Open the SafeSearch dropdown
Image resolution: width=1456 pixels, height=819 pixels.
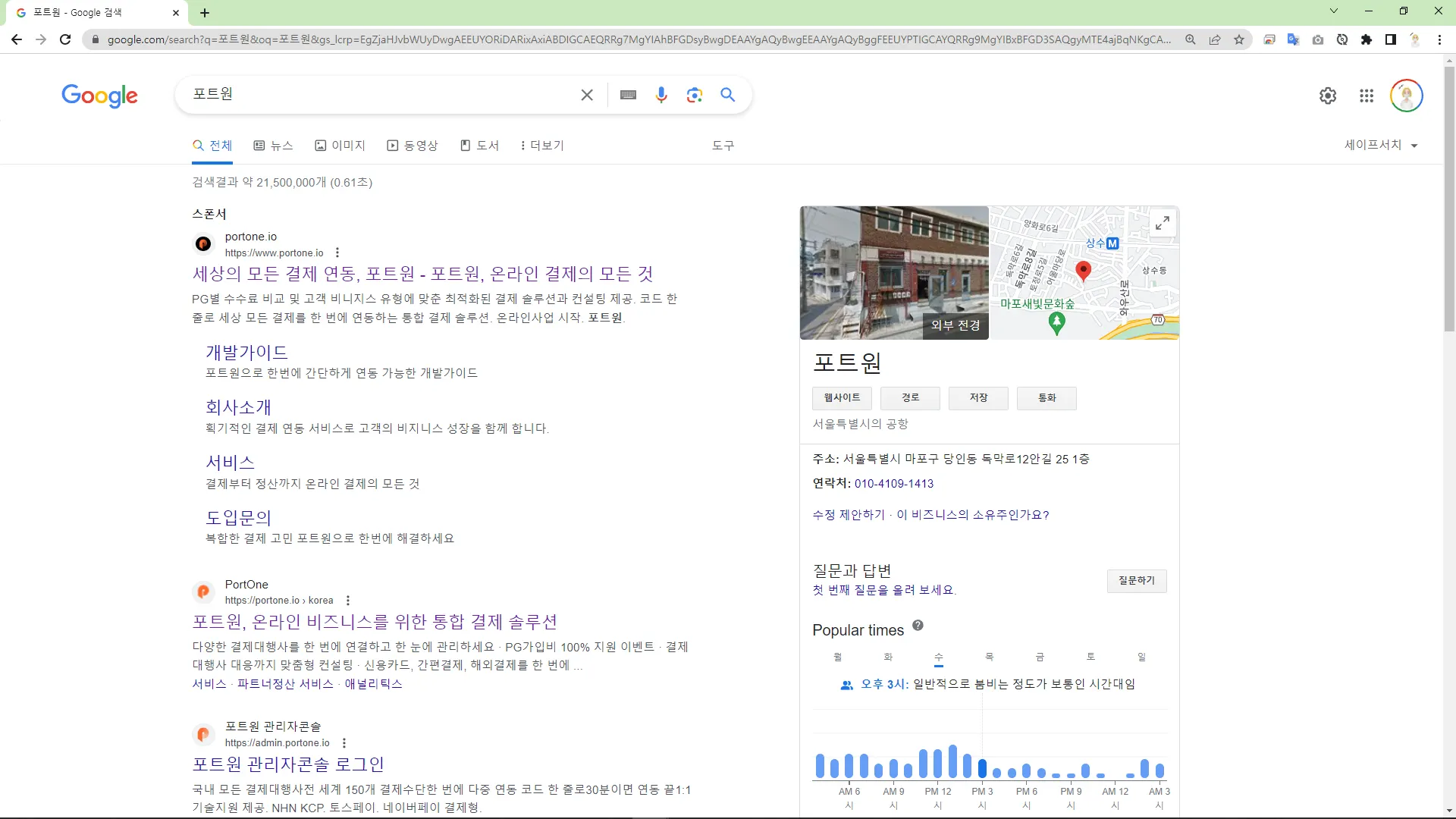click(1380, 145)
